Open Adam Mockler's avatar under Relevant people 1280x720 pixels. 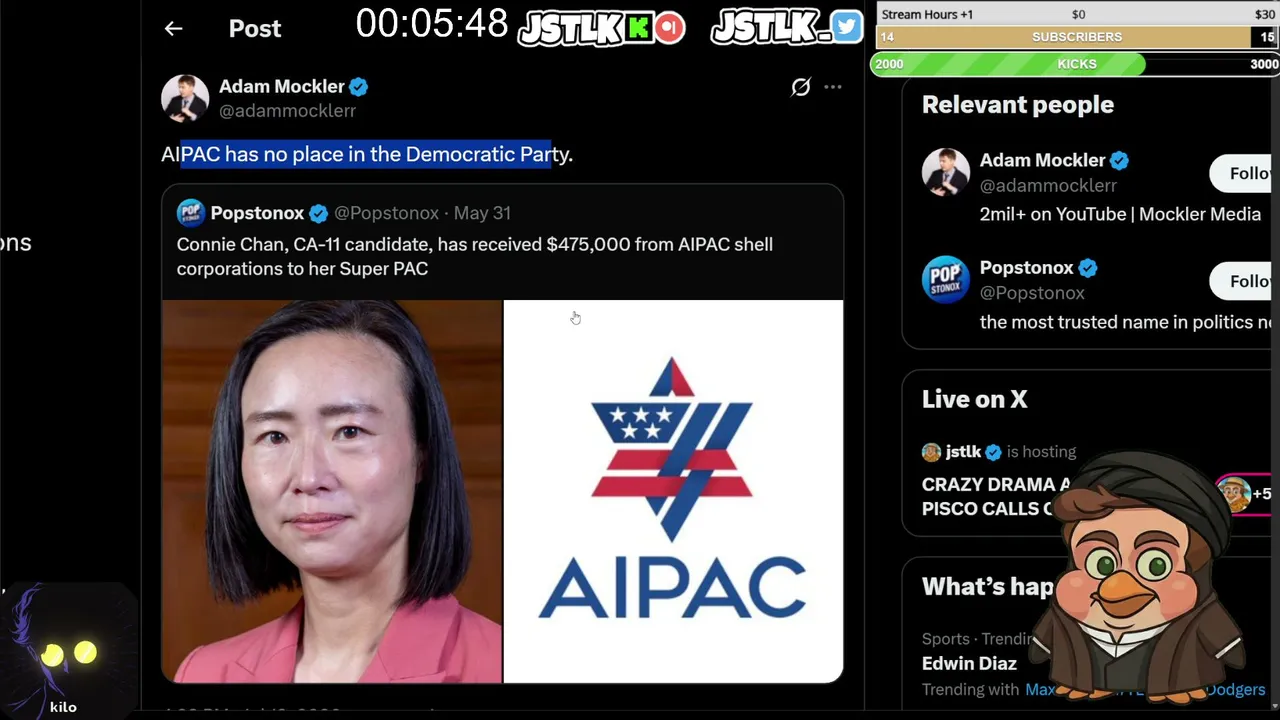click(x=946, y=172)
